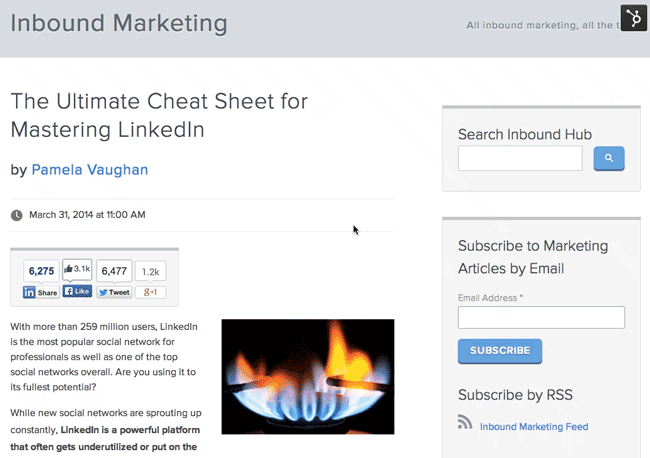The height and width of the screenshot is (458, 650).
Task: Click the Google 1.2k count bubble
Action: 150,271
